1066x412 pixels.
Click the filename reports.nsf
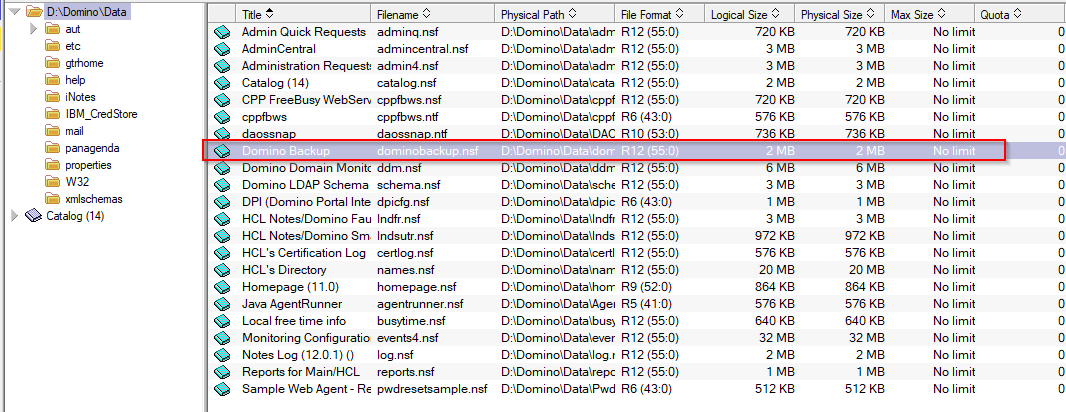(409, 372)
